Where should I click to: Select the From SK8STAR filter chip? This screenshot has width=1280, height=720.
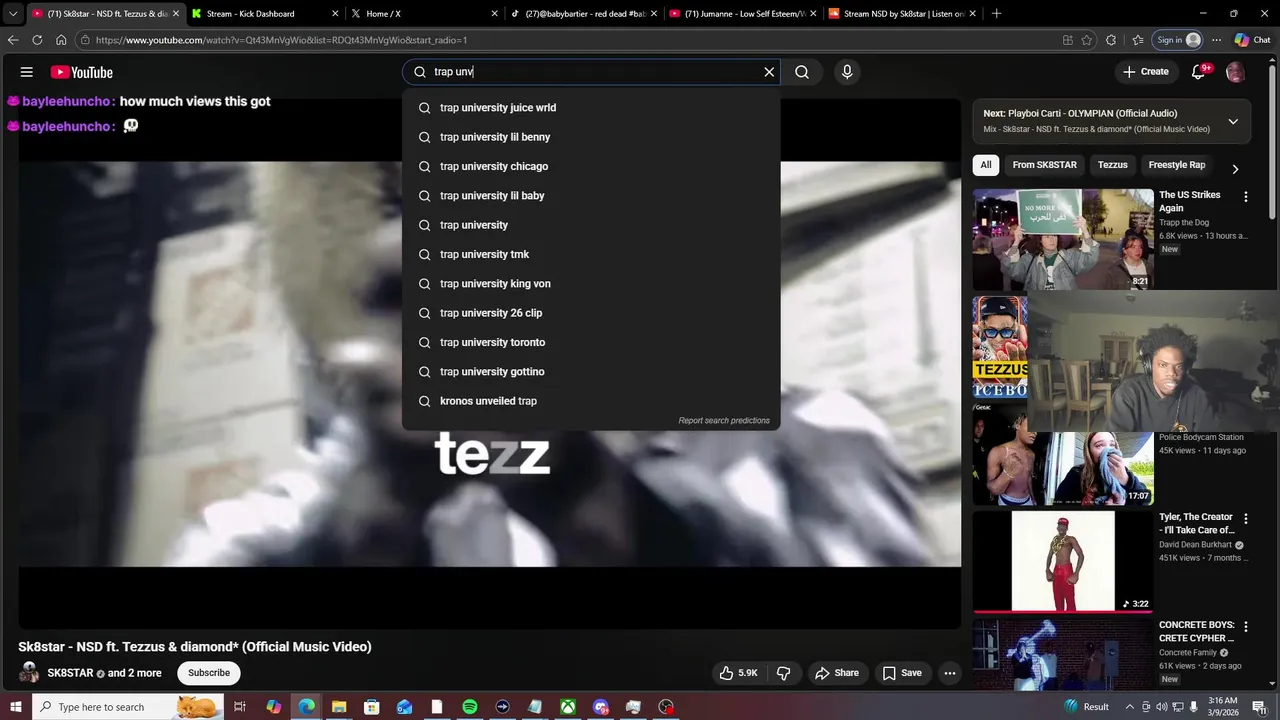tap(1044, 165)
